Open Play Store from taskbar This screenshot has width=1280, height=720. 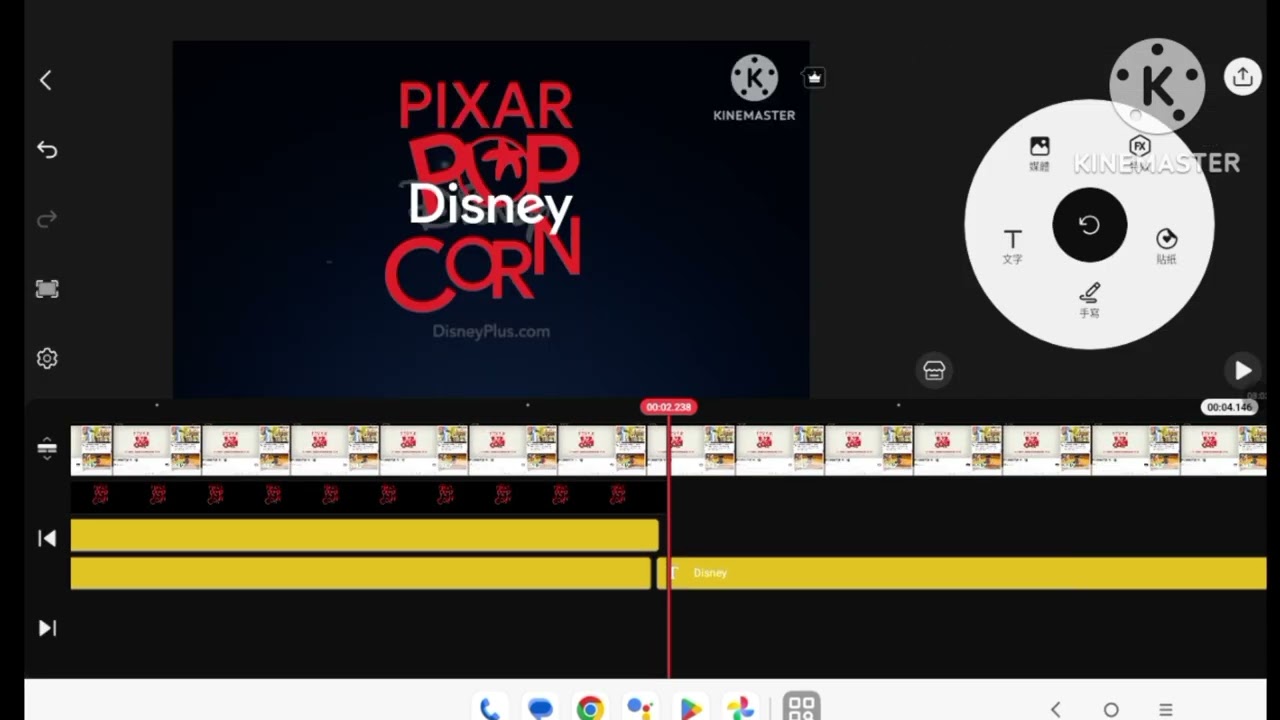click(691, 708)
